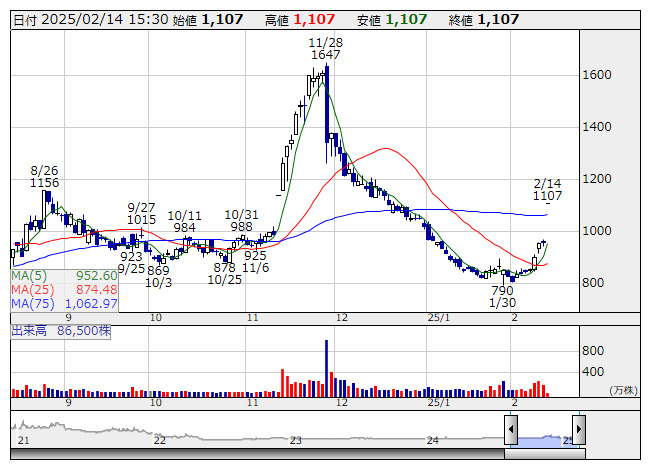653x470 pixels.
Task: Click the 790 1/30 low label
Action: (502, 296)
